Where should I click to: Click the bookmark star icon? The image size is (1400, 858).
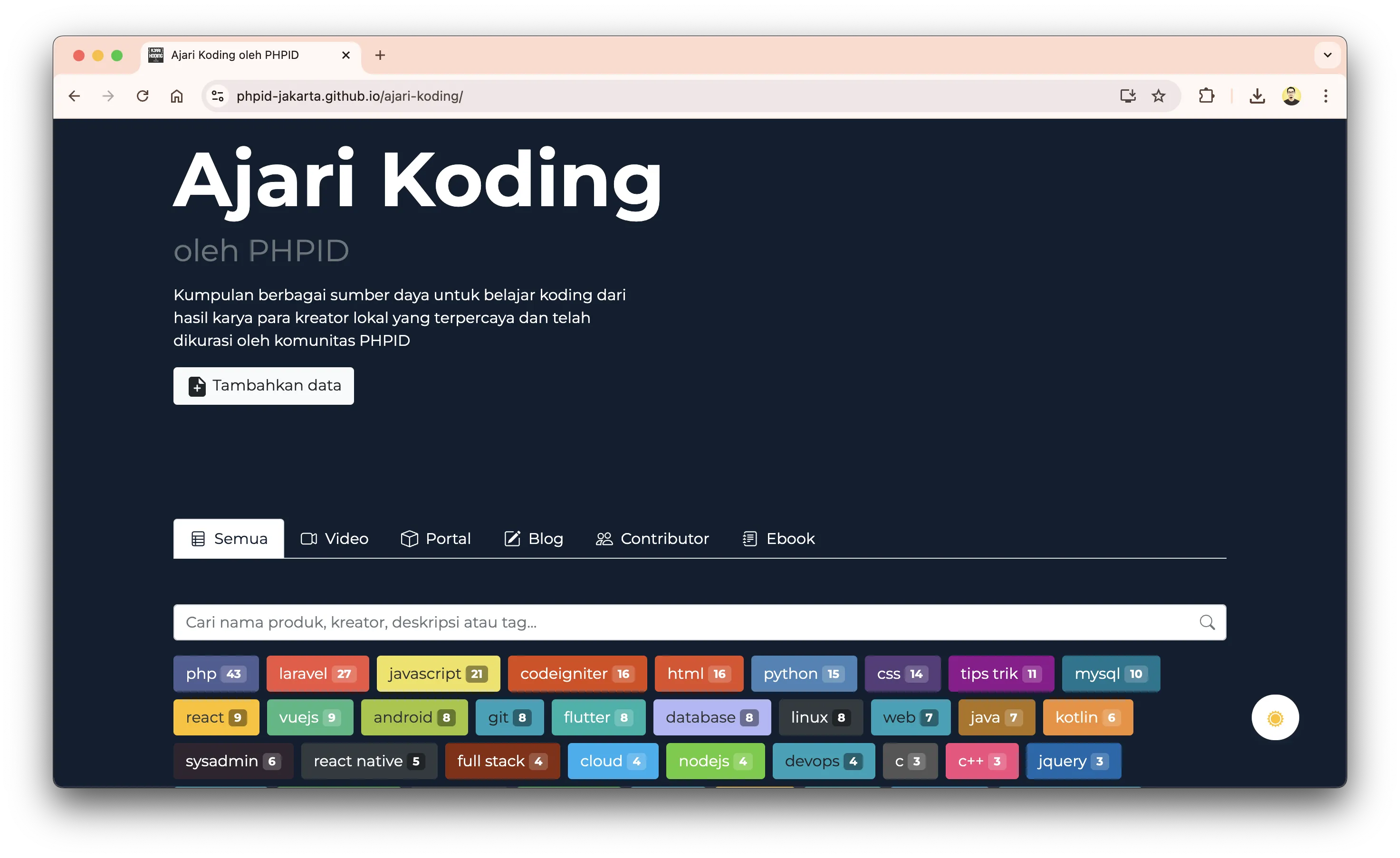point(1158,96)
